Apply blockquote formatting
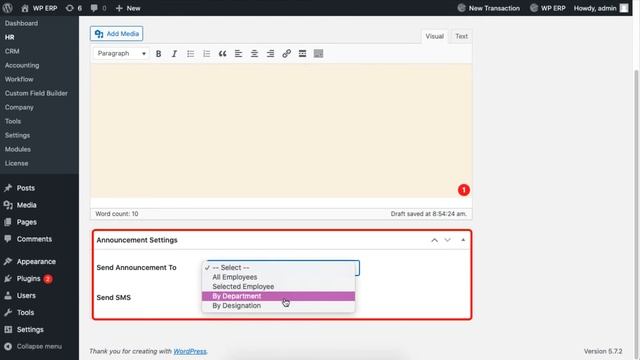The image size is (640, 360). (x=222, y=53)
